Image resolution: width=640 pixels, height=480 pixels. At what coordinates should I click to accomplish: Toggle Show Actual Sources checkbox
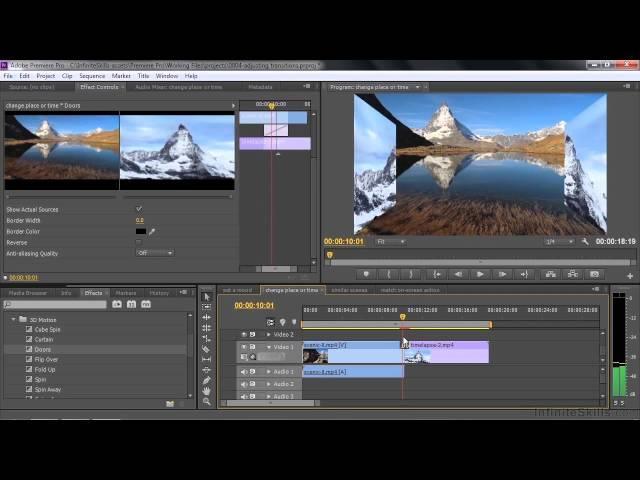click(x=139, y=209)
